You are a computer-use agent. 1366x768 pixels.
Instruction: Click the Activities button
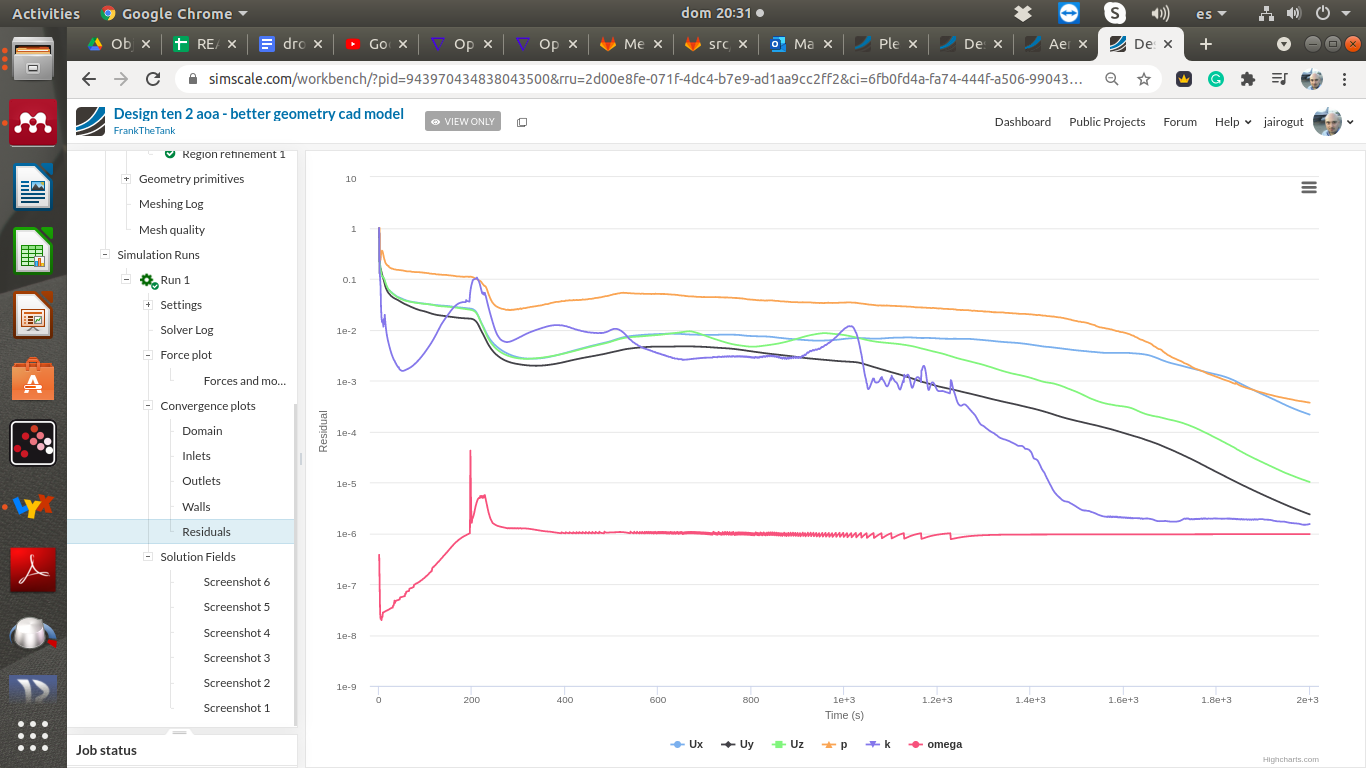46,14
